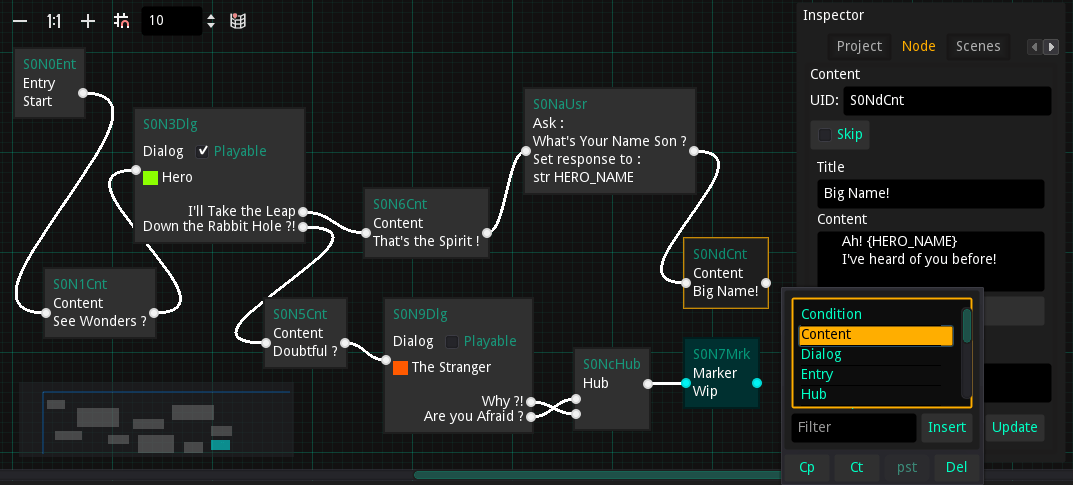Toggle the minimap icon in the toolbar
The height and width of the screenshot is (485, 1073).
237,21
